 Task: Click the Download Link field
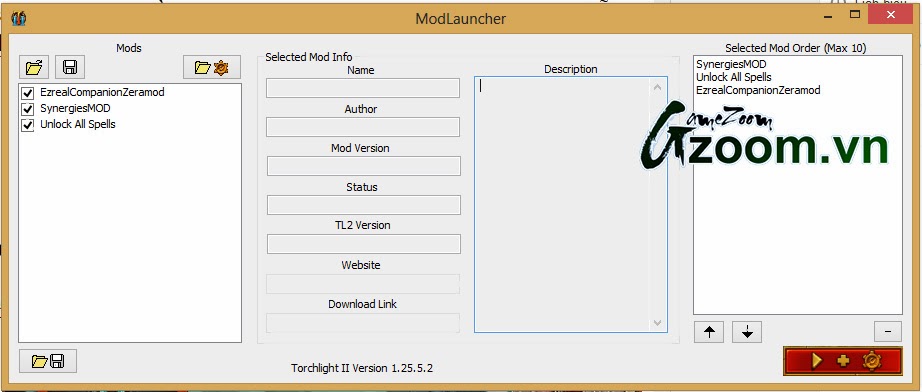click(x=363, y=323)
